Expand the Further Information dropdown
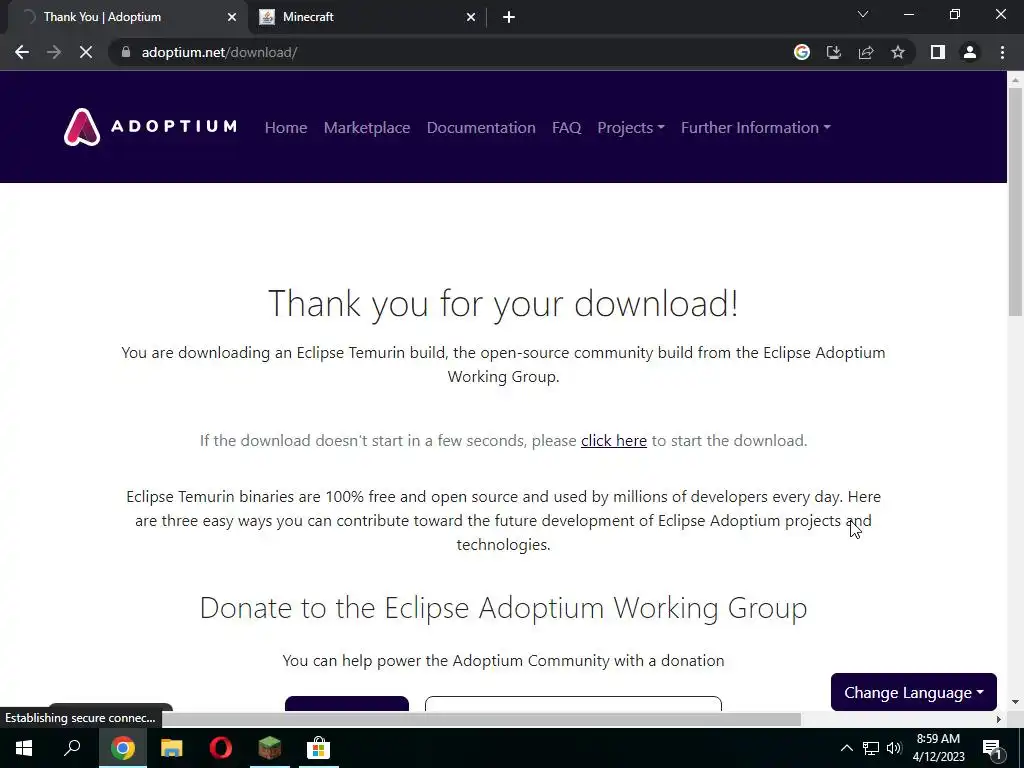 click(x=756, y=127)
